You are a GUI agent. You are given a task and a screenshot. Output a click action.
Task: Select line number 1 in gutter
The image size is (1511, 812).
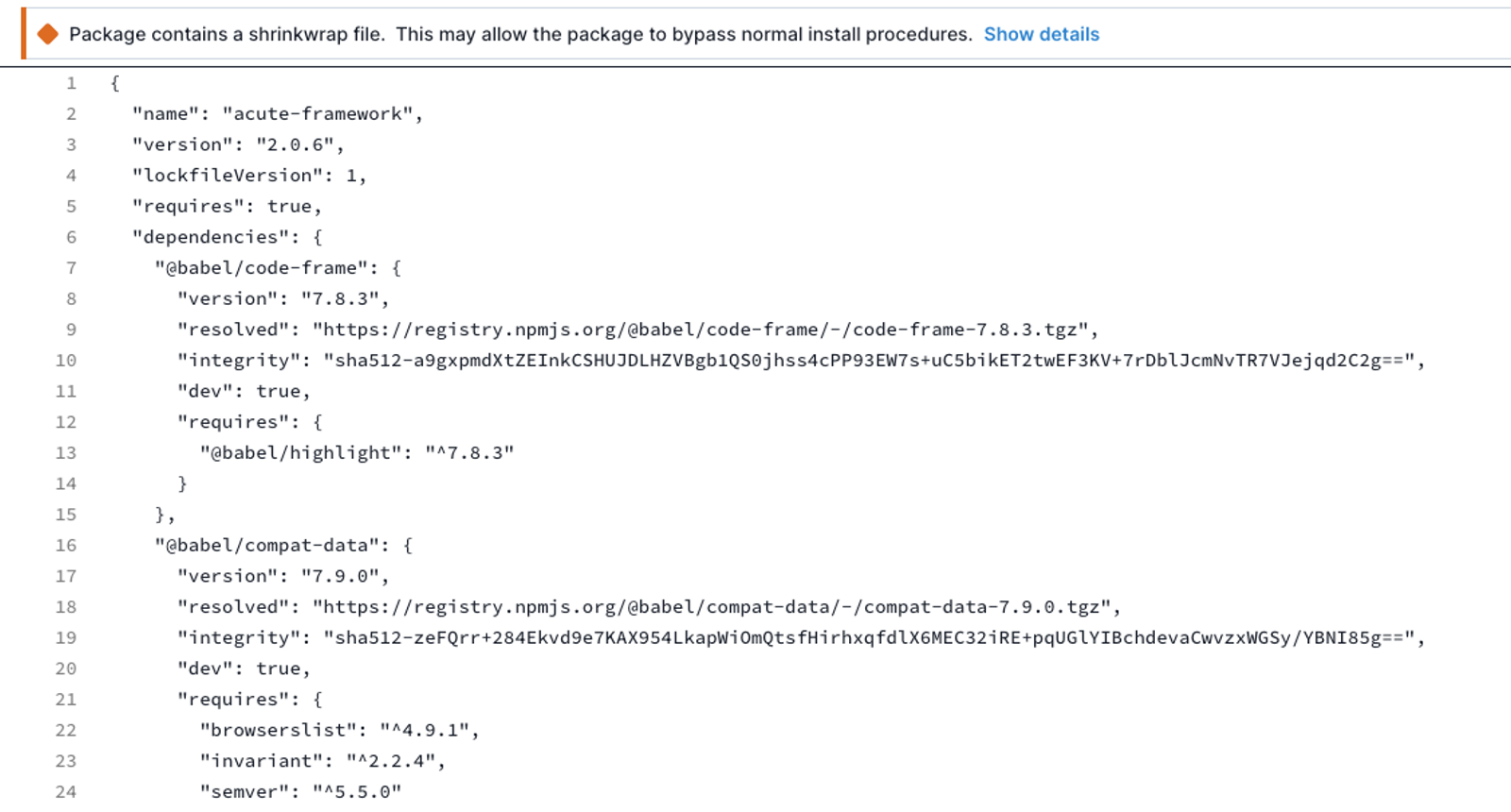point(71,83)
